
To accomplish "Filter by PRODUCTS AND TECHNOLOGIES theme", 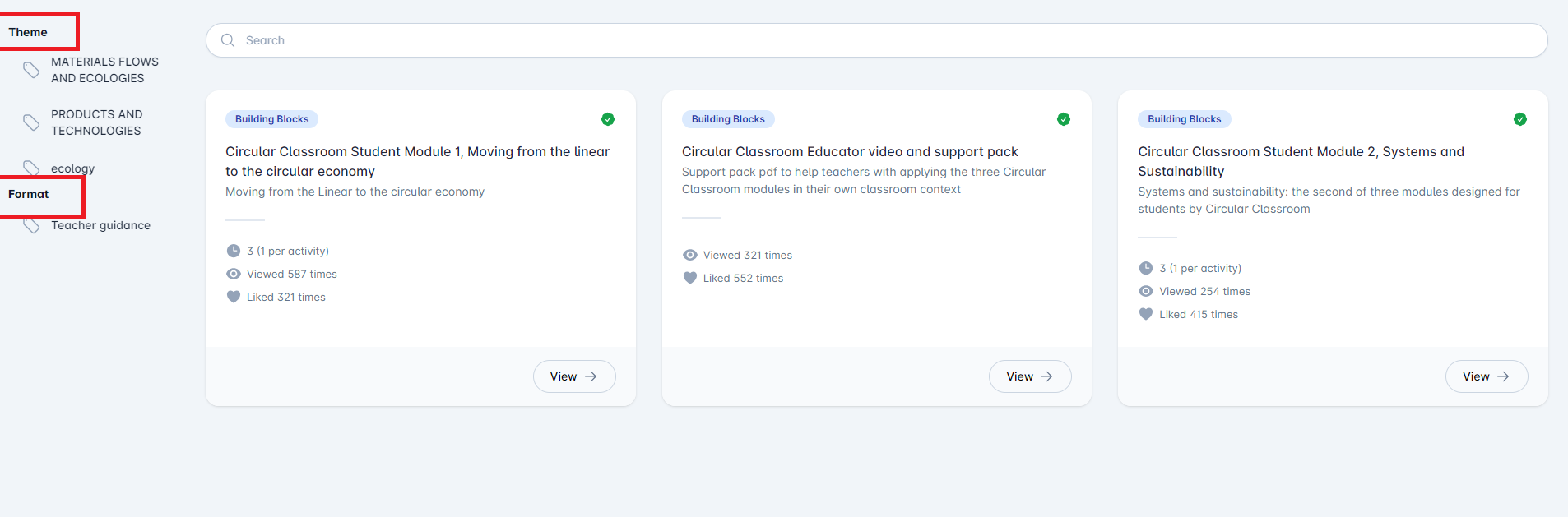I will pyautogui.click(x=96, y=122).
